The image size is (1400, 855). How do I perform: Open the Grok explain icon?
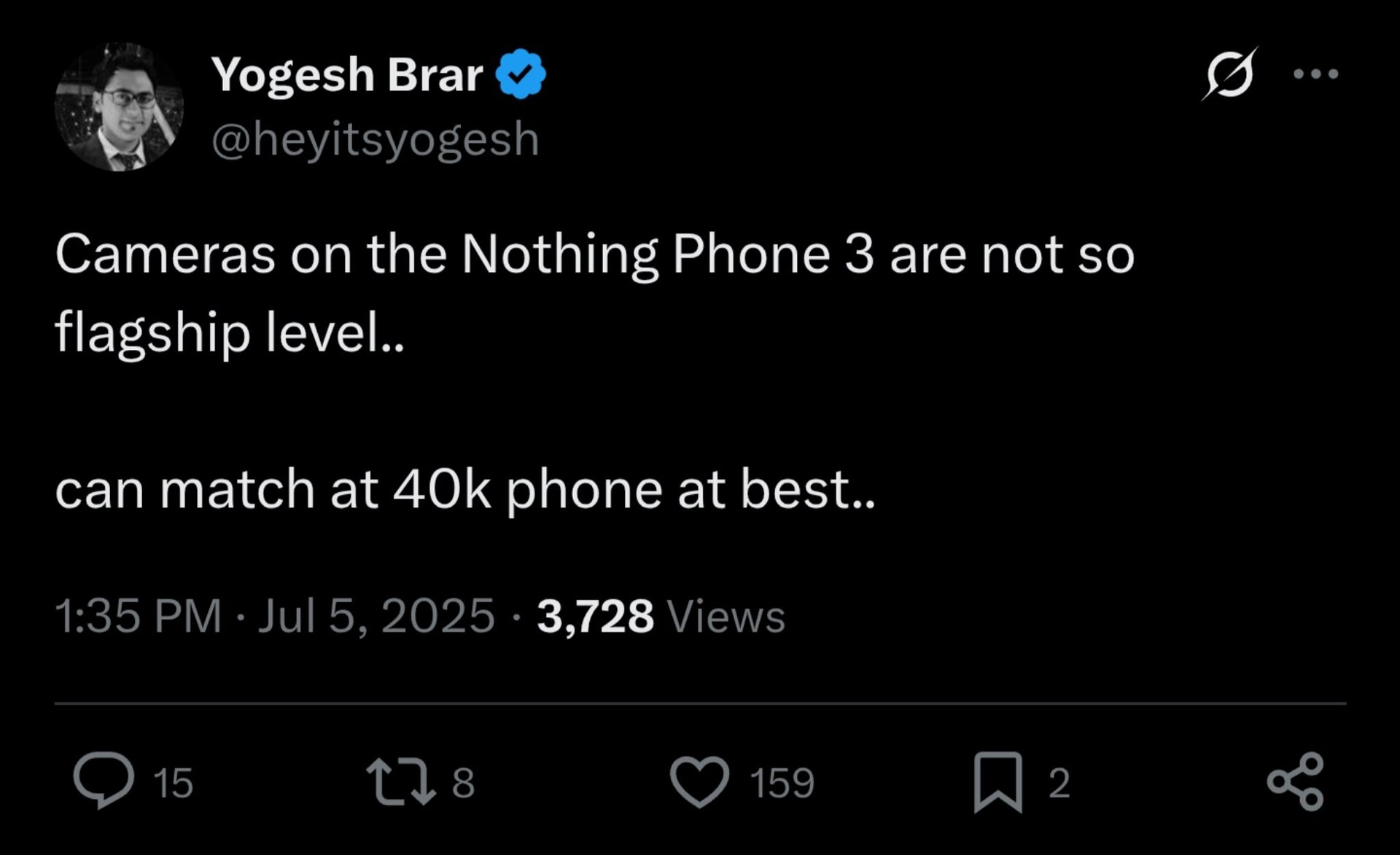pos(1230,74)
